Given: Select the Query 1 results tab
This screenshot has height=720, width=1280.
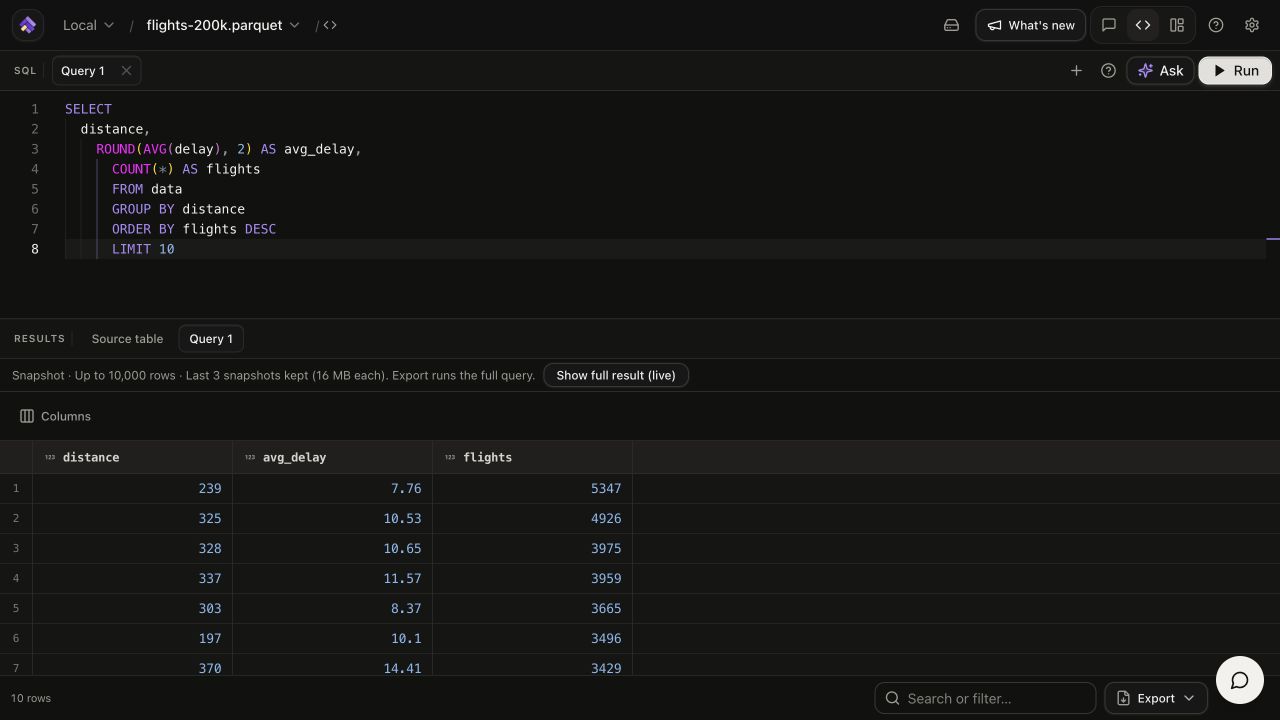Looking at the screenshot, I should [x=211, y=339].
